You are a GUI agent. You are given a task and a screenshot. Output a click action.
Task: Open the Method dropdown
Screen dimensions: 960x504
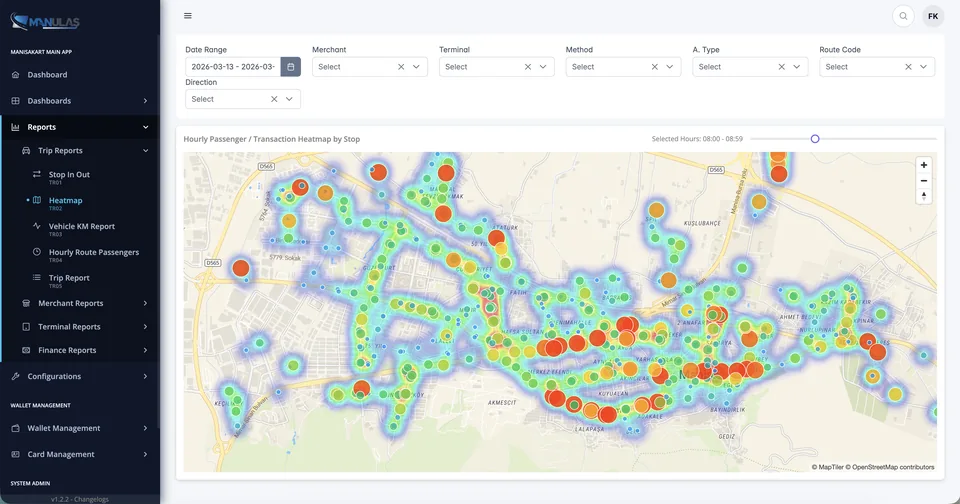point(670,67)
